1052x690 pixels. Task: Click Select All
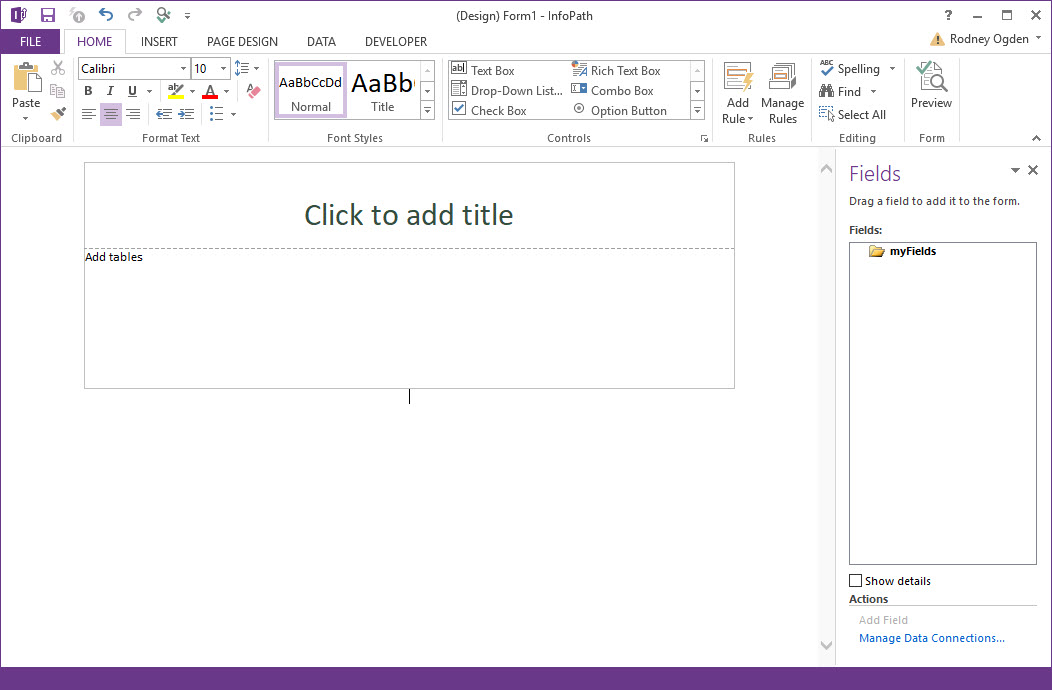coord(853,115)
